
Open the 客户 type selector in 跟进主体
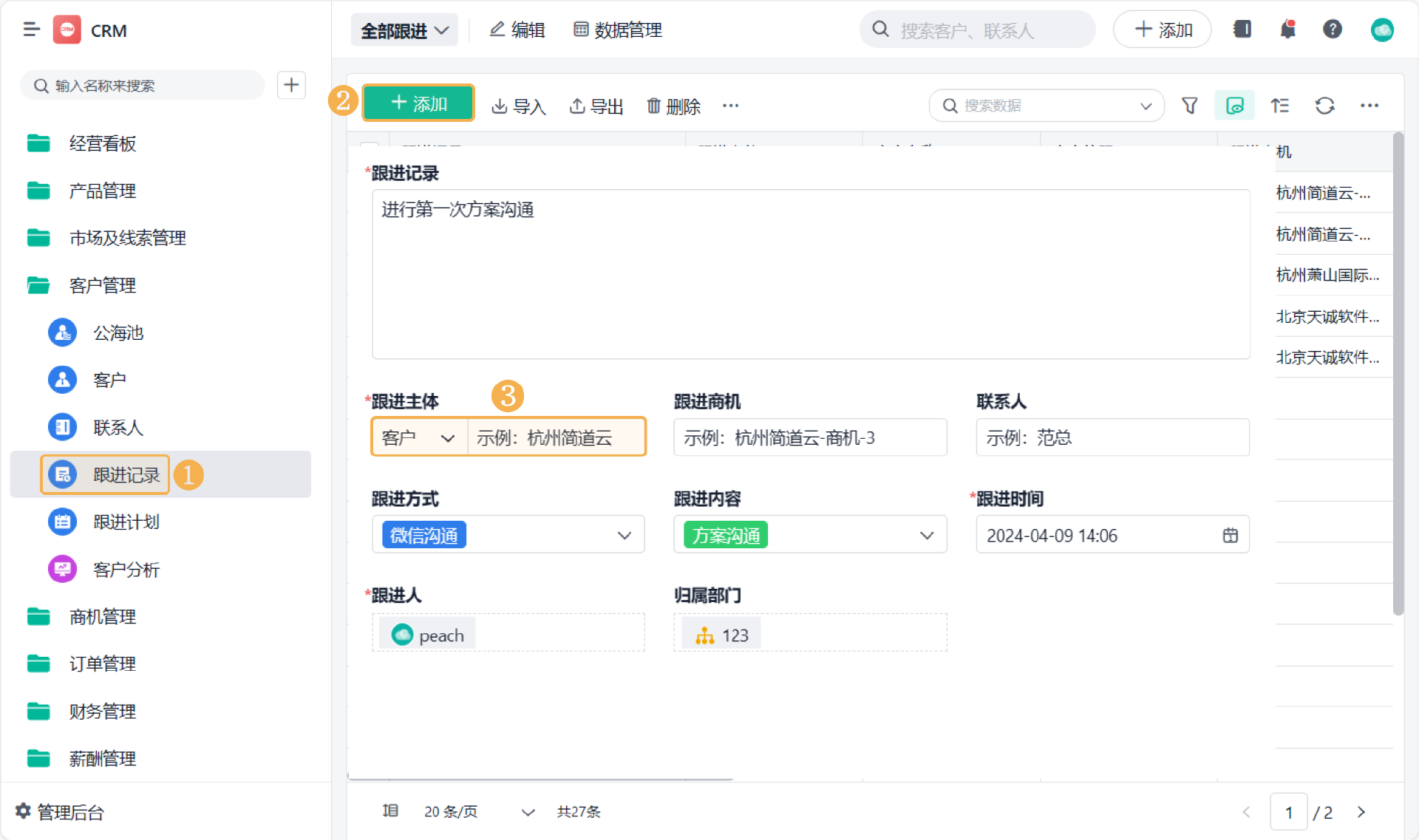[x=418, y=437]
